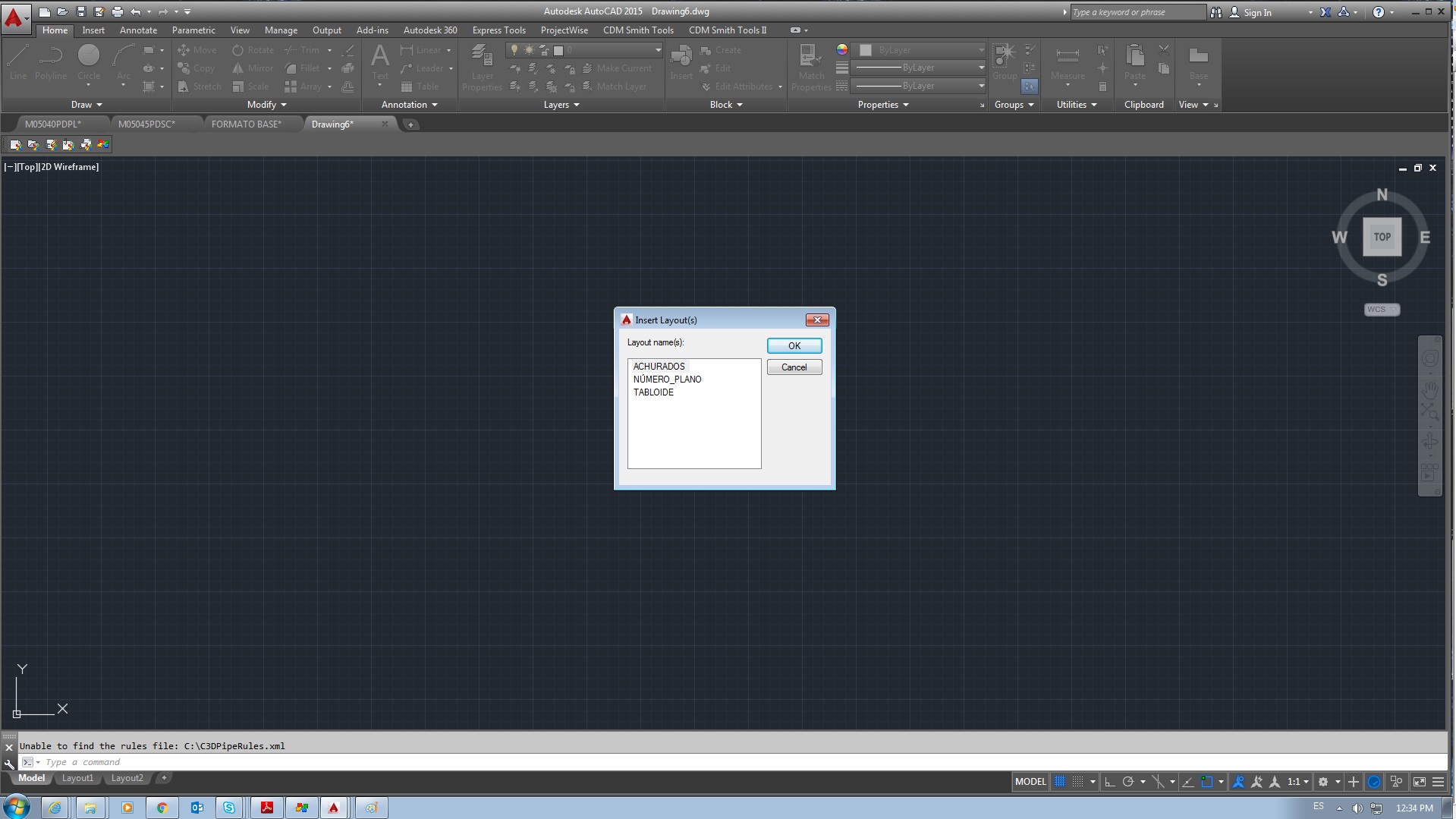Click OK in Insert Layout(s) dialog
The image size is (1456, 819).
794,346
